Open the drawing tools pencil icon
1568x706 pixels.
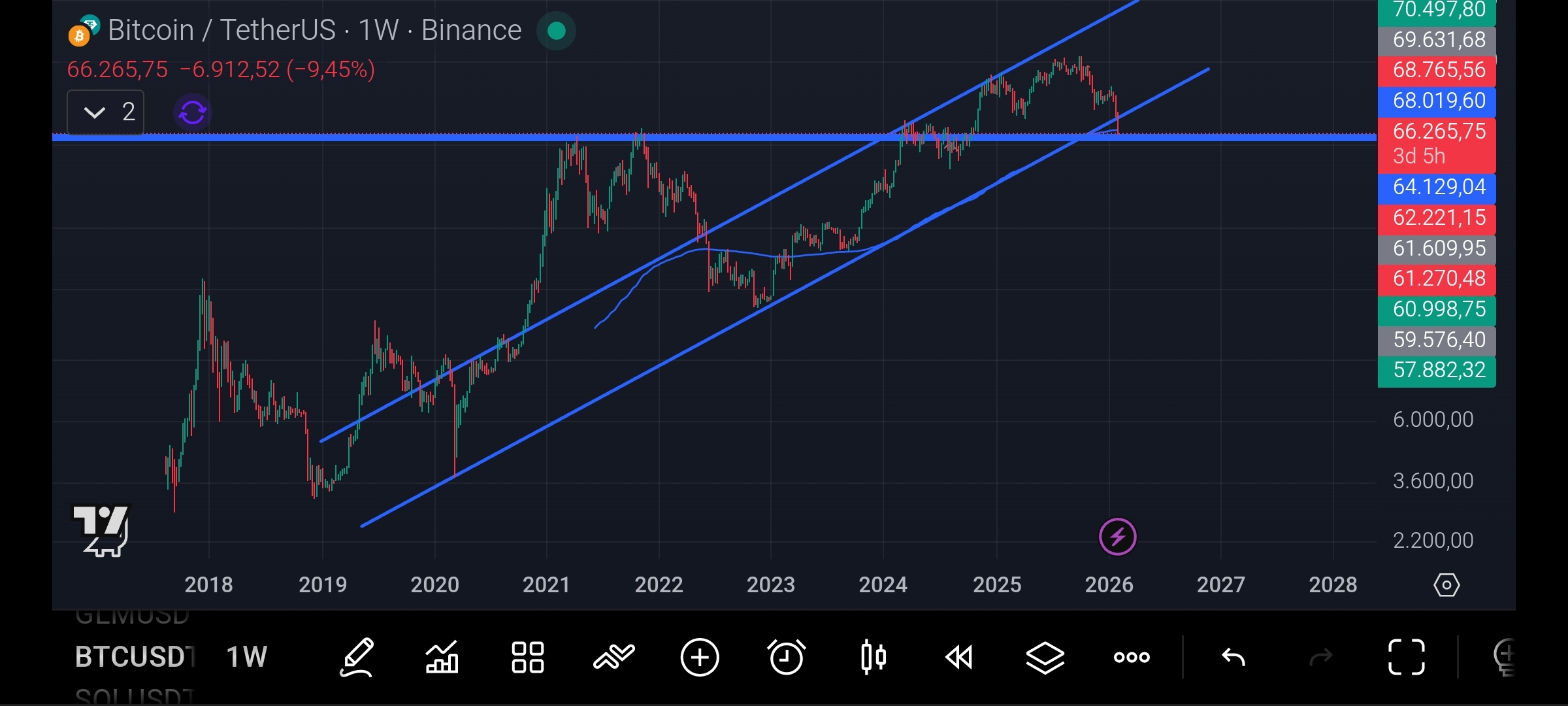pos(357,657)
